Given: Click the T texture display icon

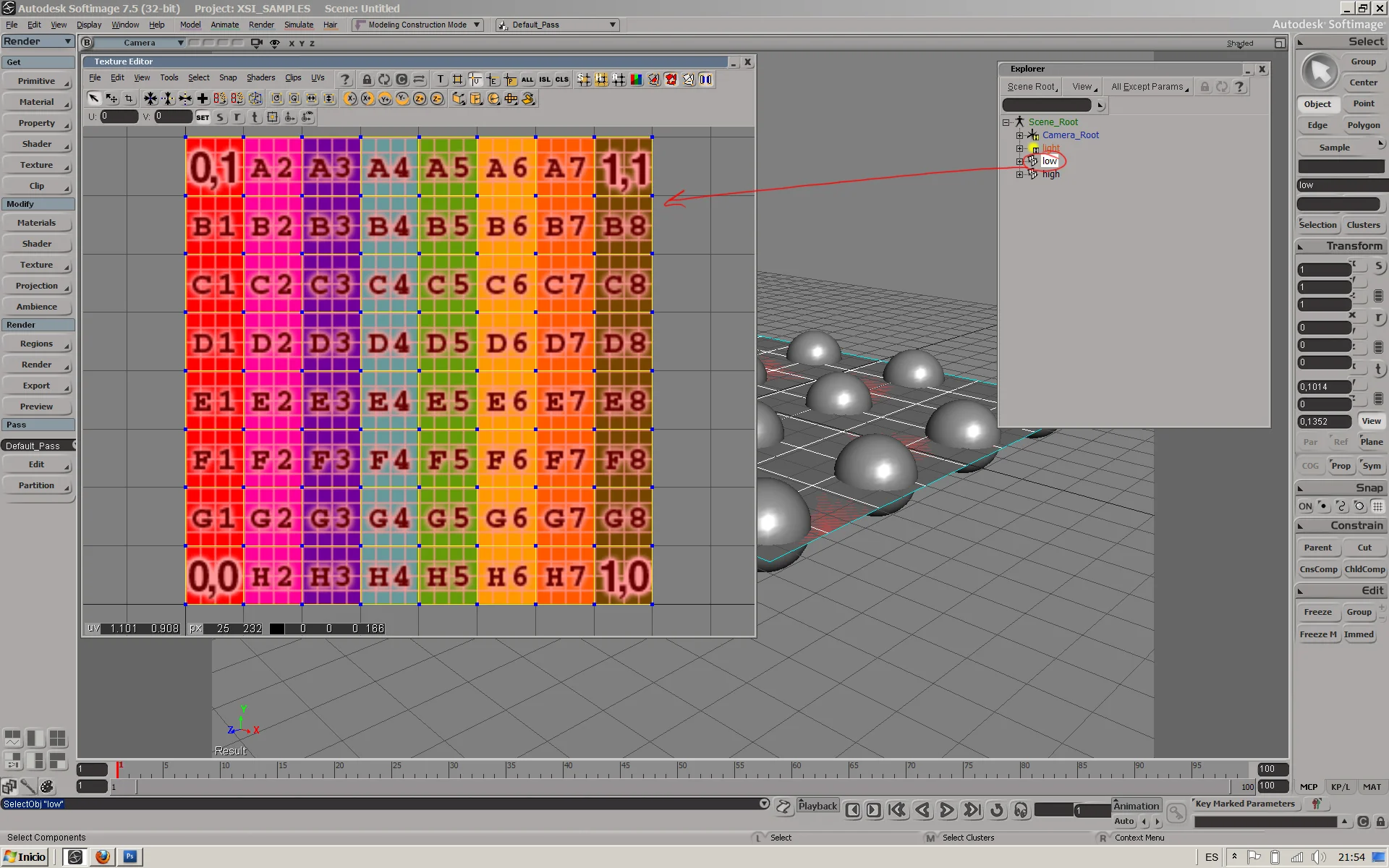Looking at the screenshot, I should [x=440, y=80].
